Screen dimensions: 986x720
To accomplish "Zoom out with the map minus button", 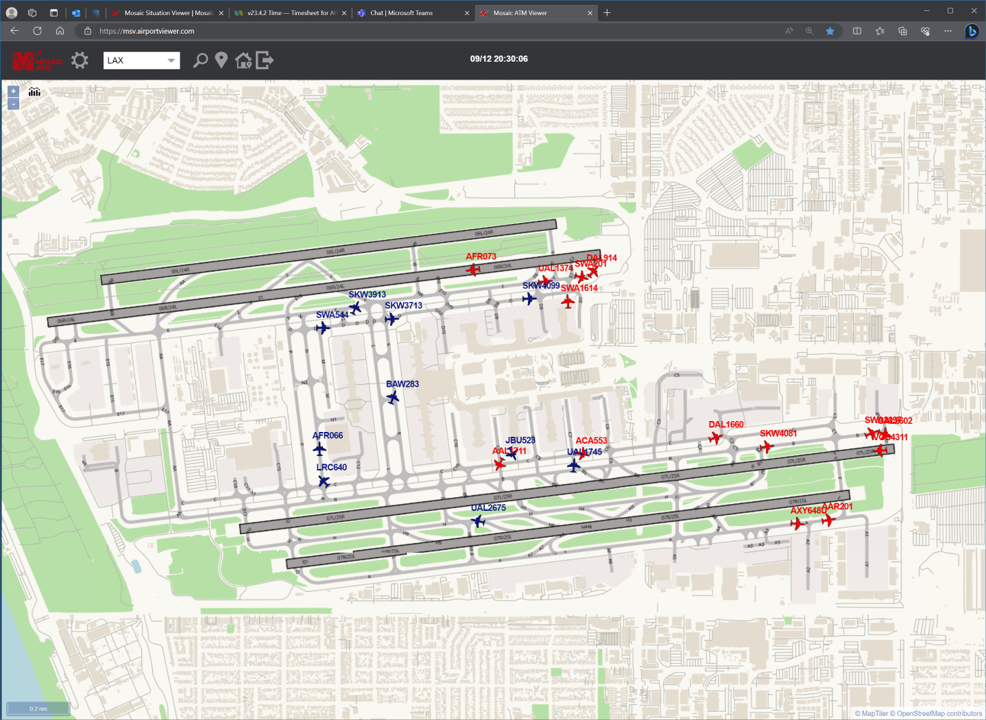I will click(13, 103).
